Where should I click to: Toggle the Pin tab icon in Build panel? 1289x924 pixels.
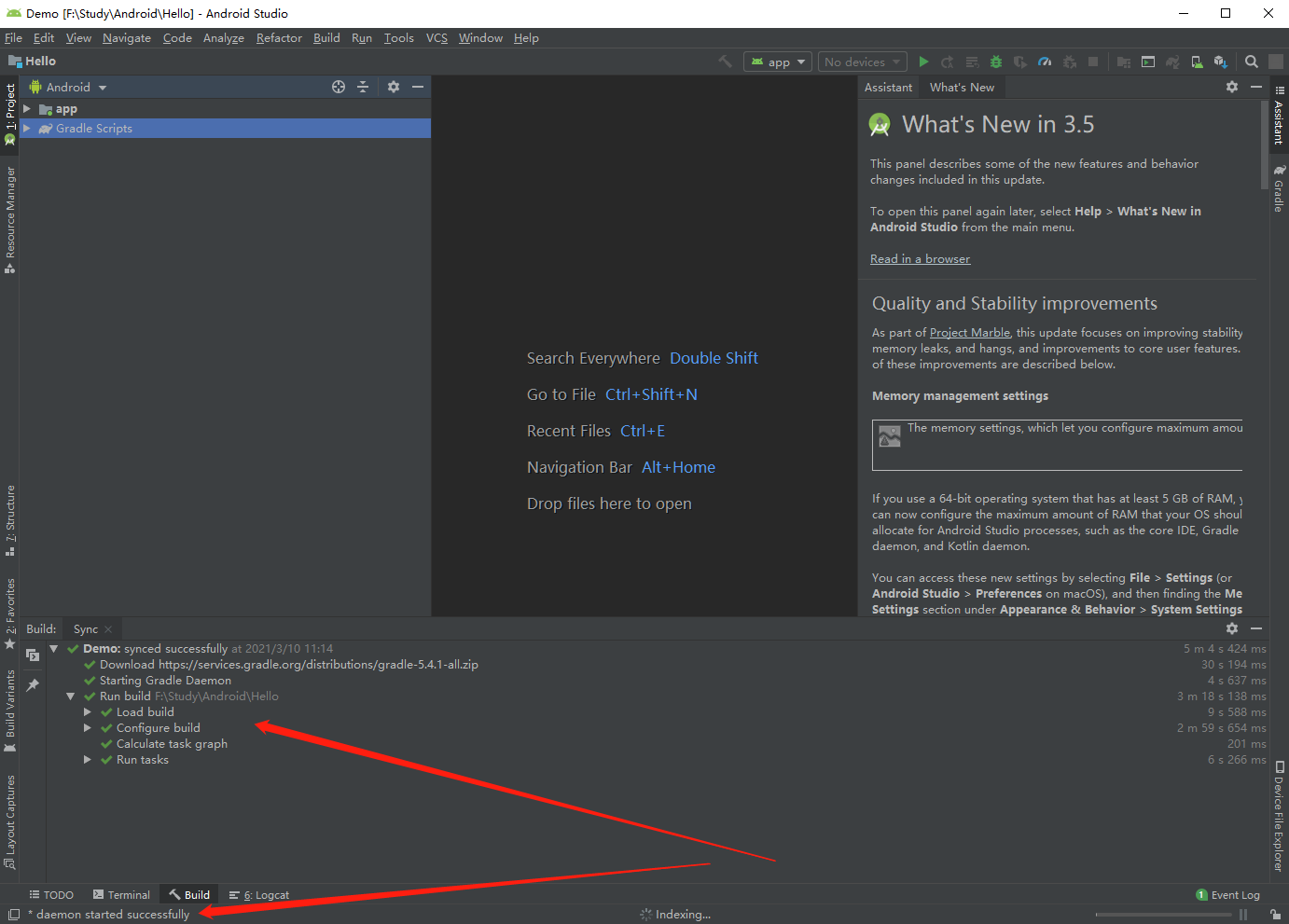coord(33,685)
